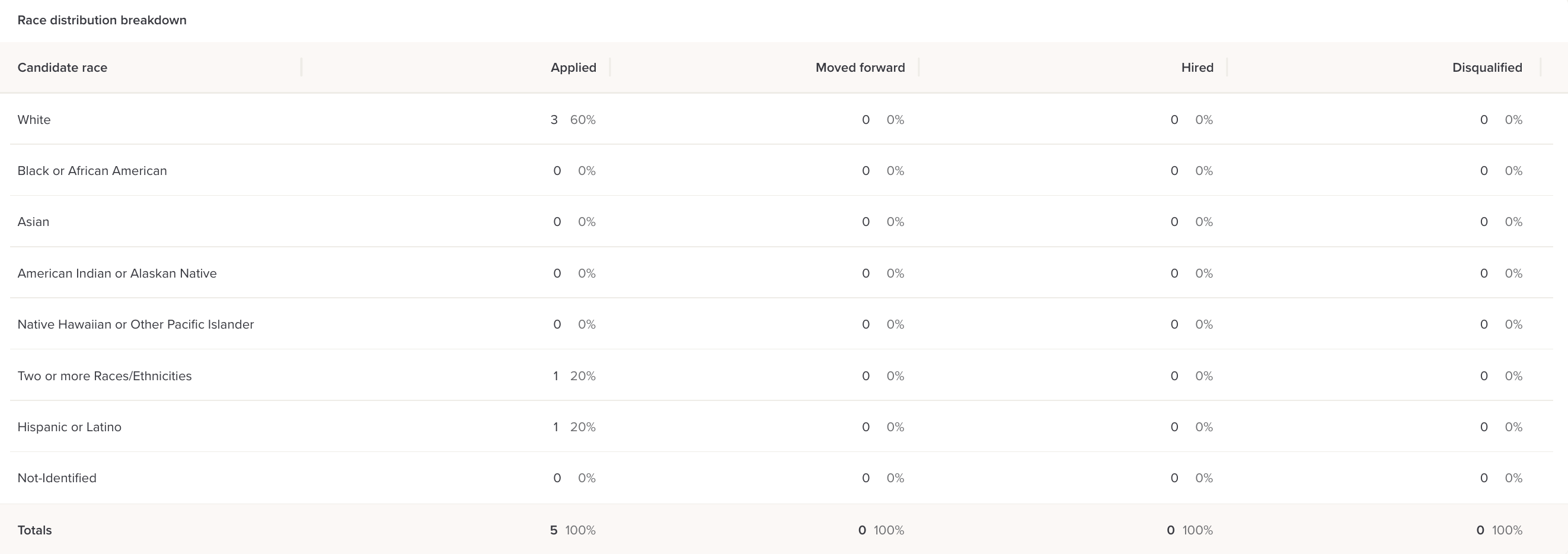Select the Black or African American row
The image size is (1568, 554).
tap(92, 171)
